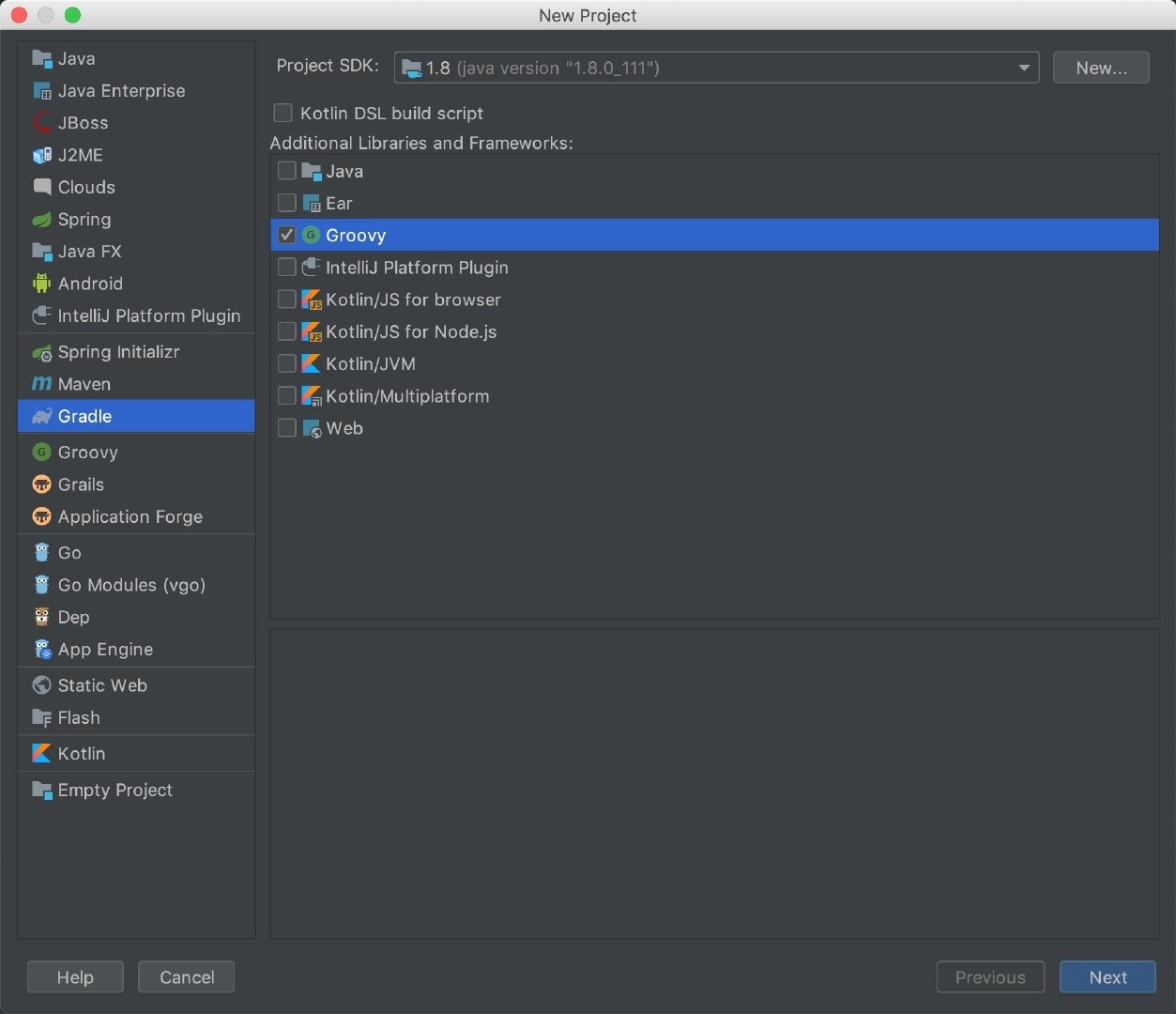Select the Static Web globe icon
Viewport: 1176px width, 1014px height.
point(41,685)
